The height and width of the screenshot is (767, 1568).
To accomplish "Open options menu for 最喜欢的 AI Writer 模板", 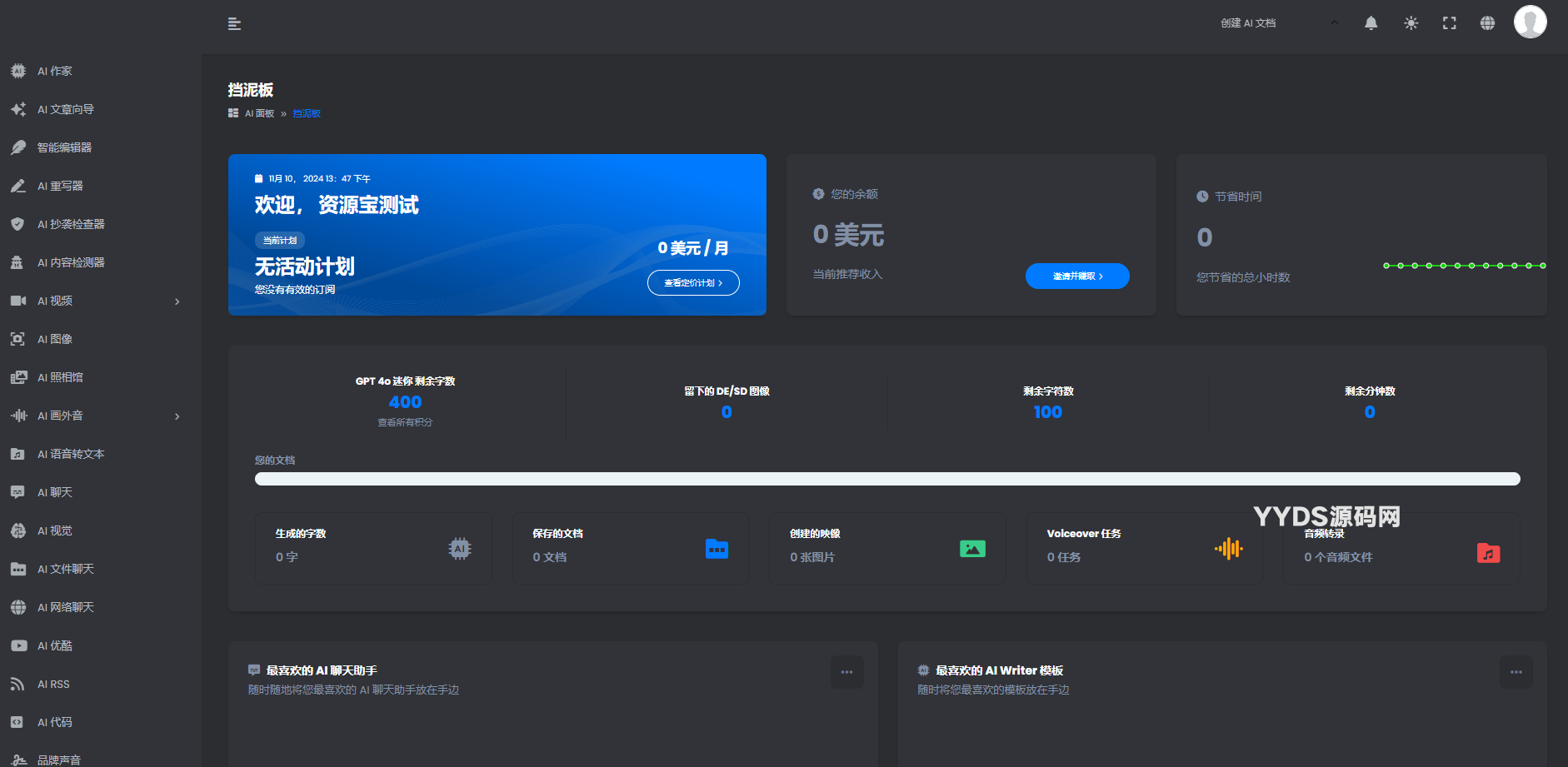I will click(x=1516, y=672).
